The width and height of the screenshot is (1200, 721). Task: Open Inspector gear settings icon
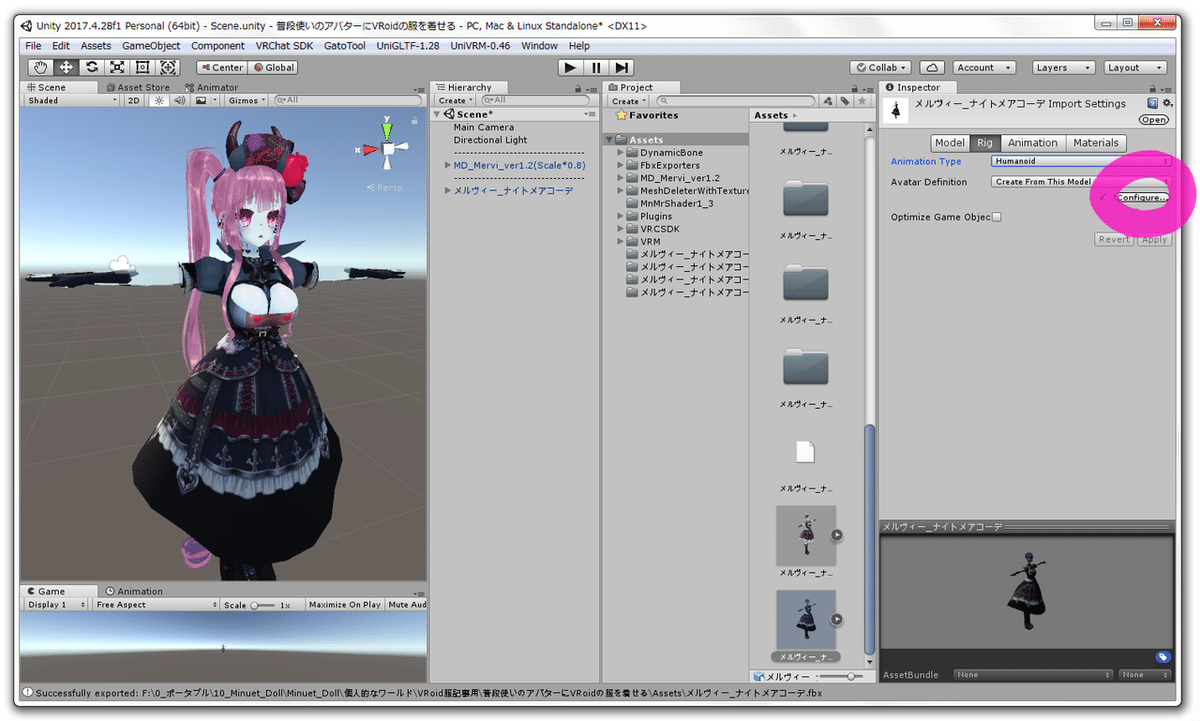[x=1166, y=103]
